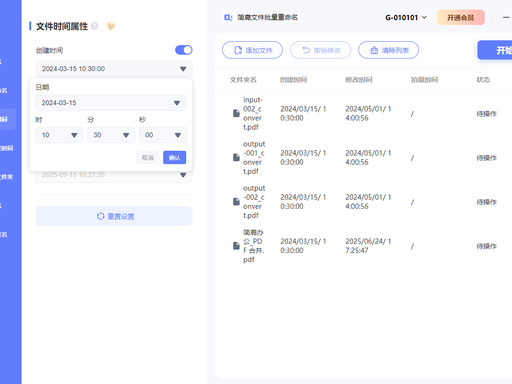512x384 pixels.
Task: Click the 待操作 status of 简鹿办公_PDF合并.pdf
Action: click(486, 246)
